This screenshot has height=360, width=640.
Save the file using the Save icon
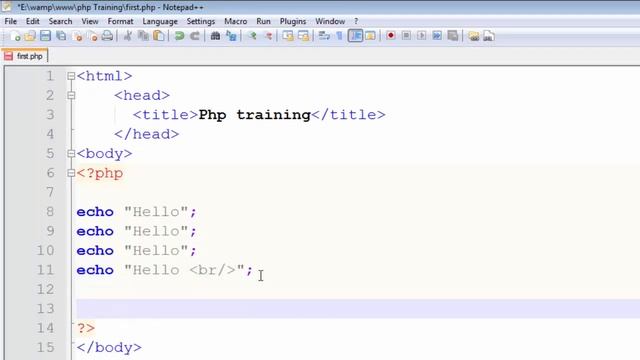(45, 36)
